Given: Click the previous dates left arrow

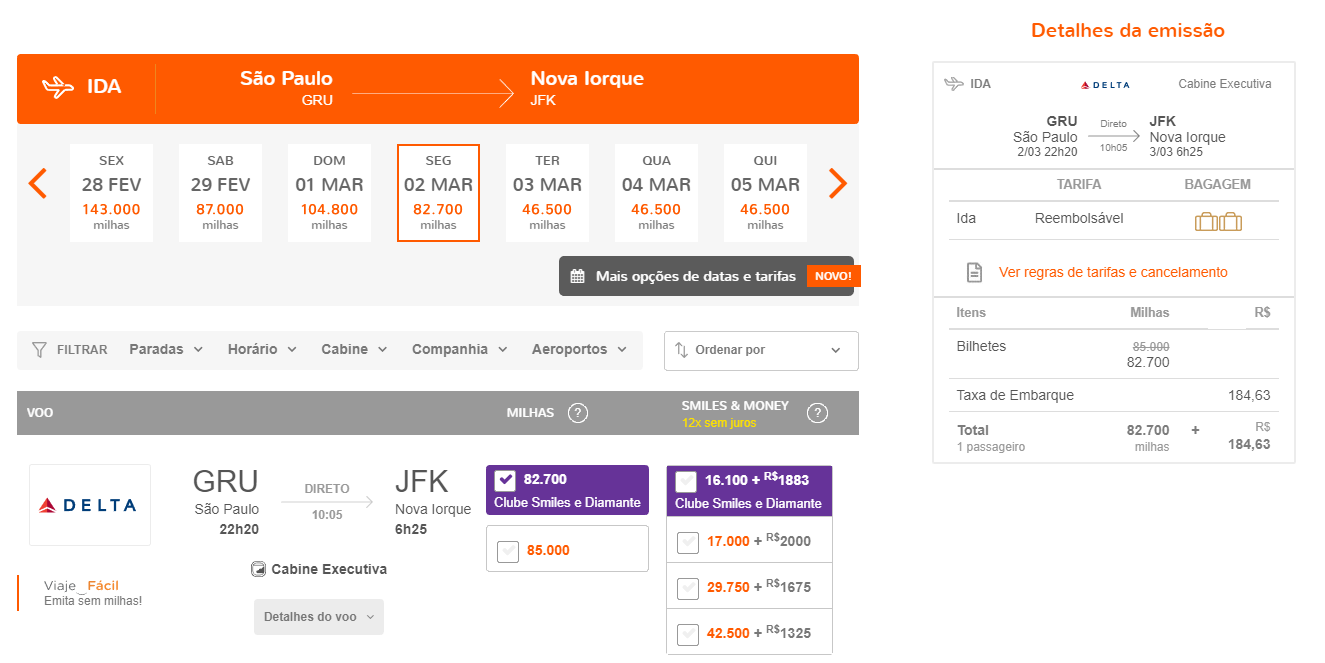Looking at the screenshot, I should tap(38, 184).
